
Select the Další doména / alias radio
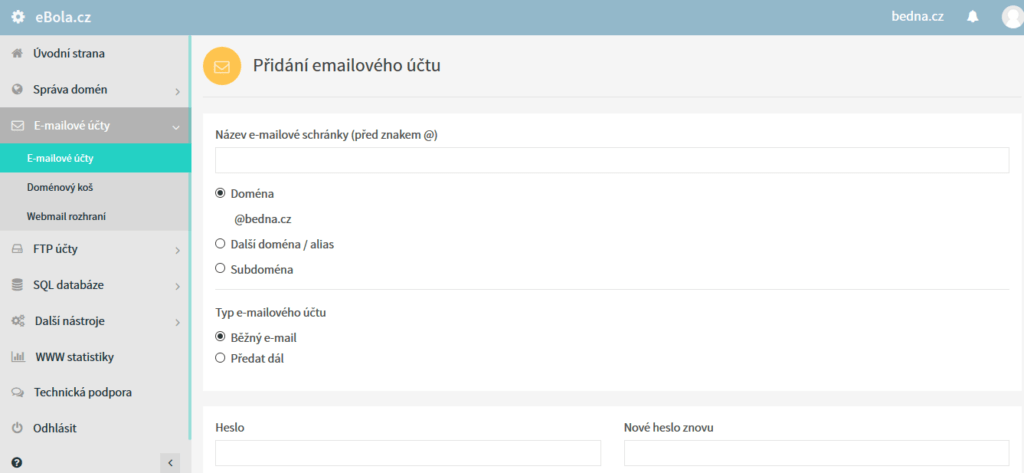(220, 244)
